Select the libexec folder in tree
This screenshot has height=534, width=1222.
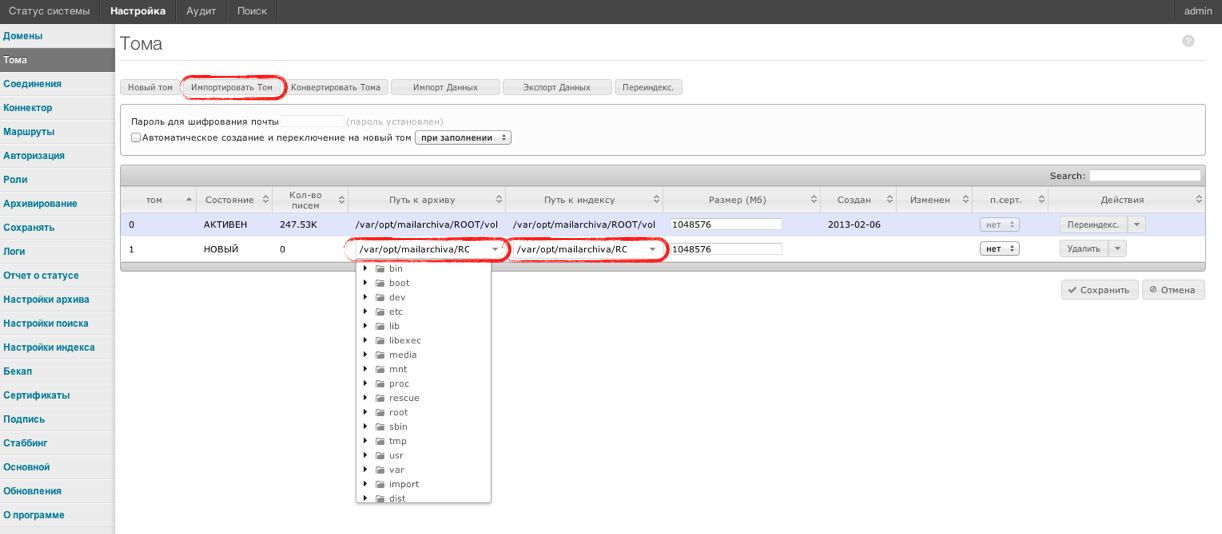coord(405,340)
